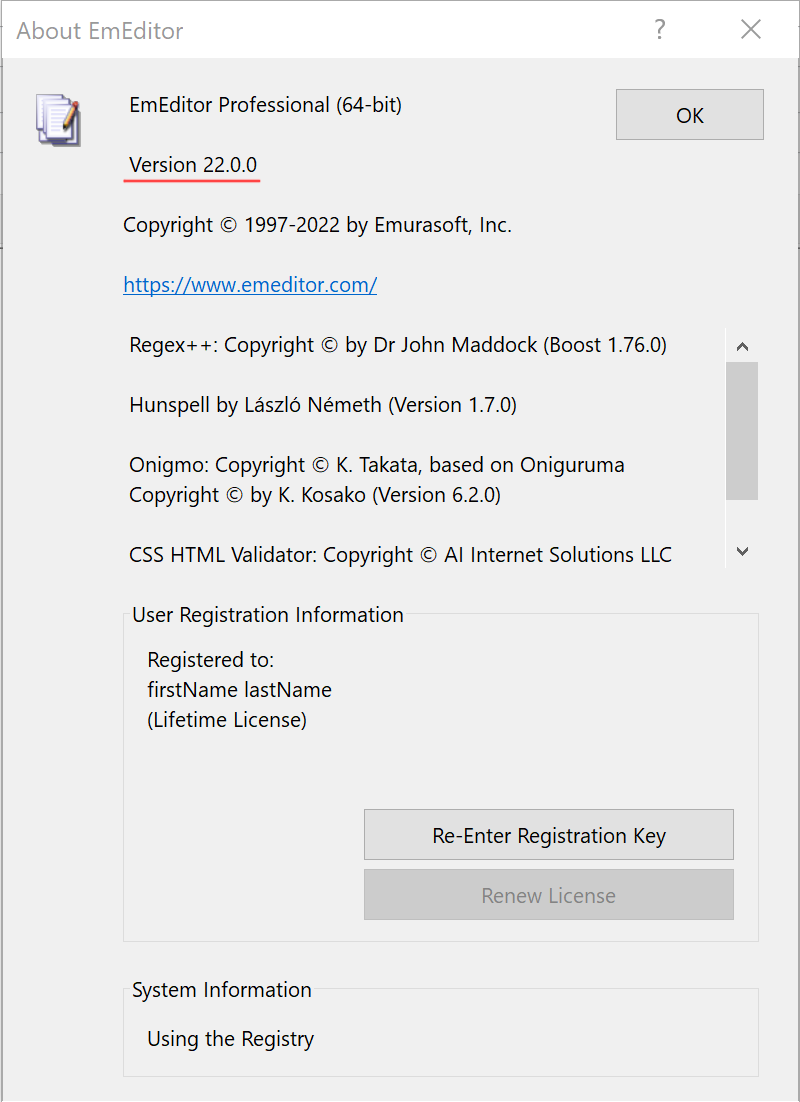Image resolution: width=800 pixels, height=1102 pixels.
Task: Click EmEditor Professional (64-bit) title text
Action: [x=265, y=105]
